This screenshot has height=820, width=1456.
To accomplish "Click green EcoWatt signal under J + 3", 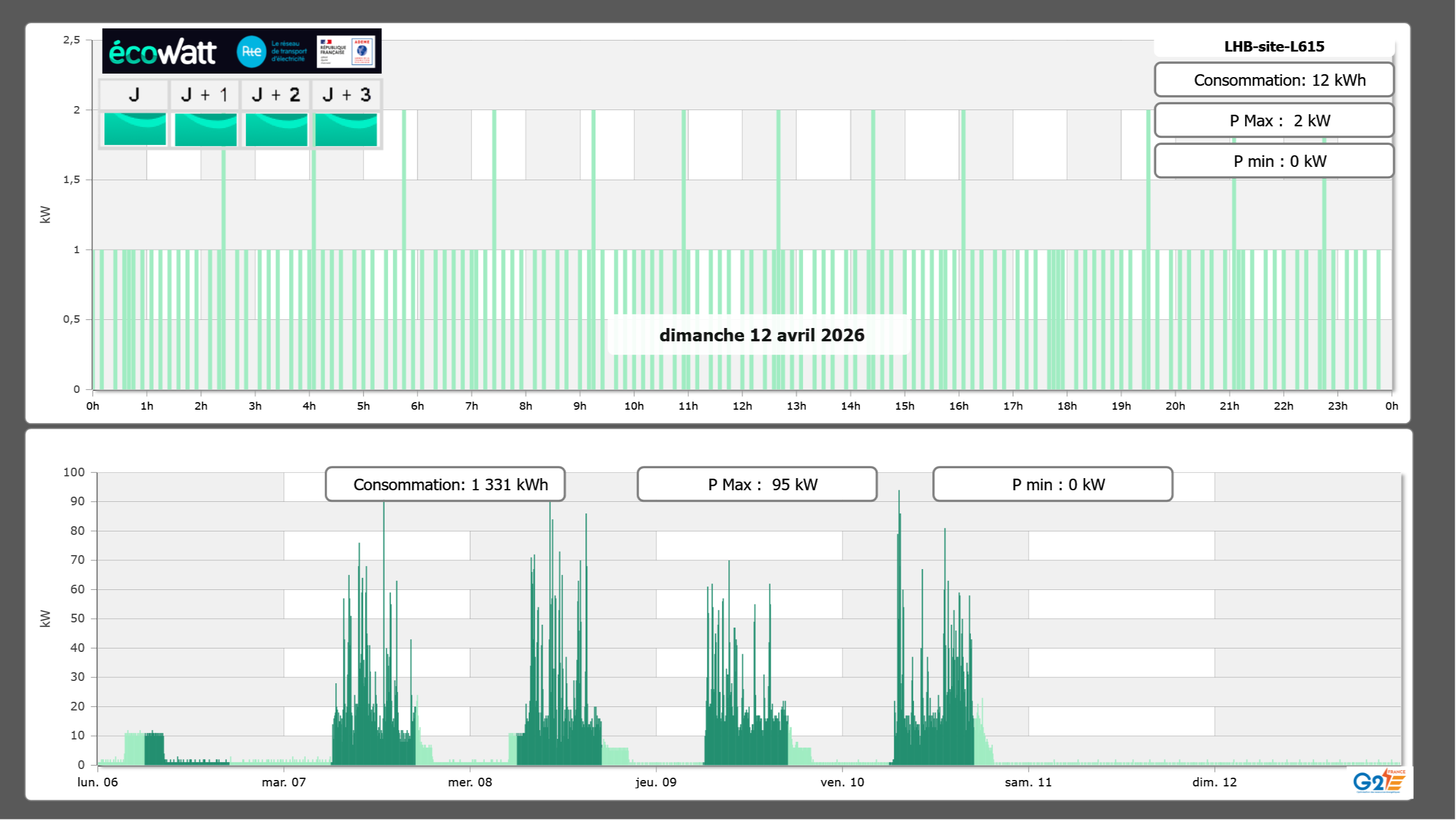I will 346,129.
